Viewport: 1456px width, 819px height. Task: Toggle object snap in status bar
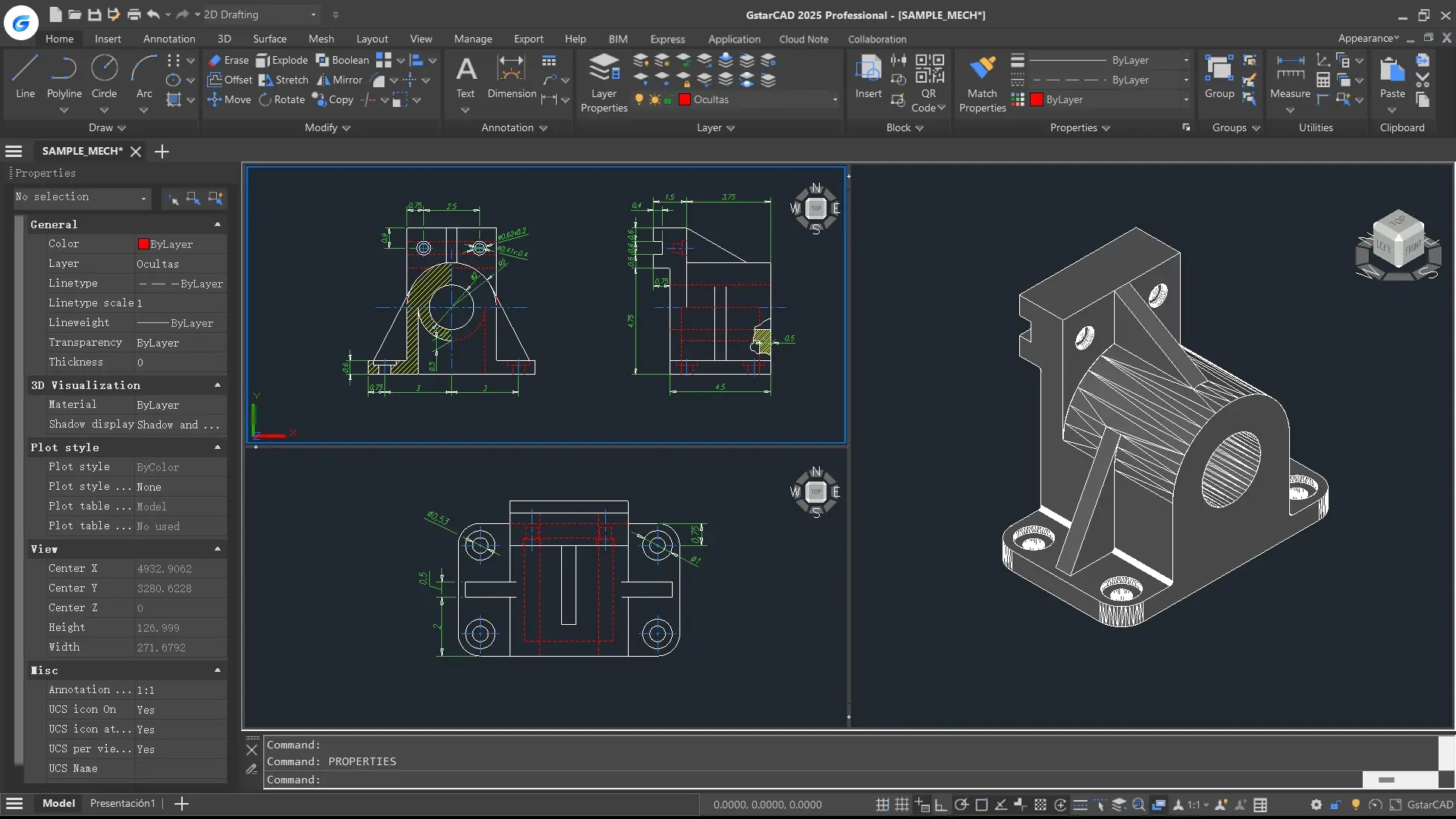click(981, 805)
